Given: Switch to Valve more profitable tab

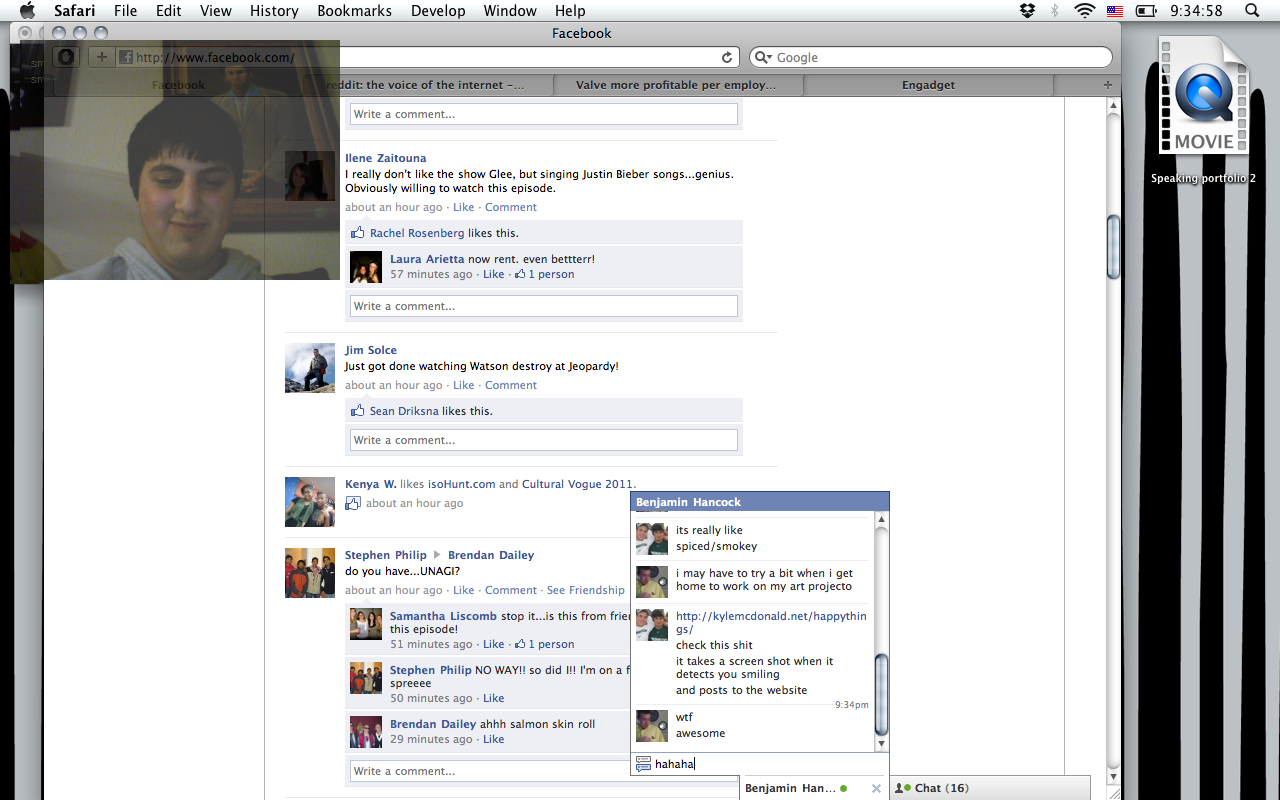Looking at the screenshot, I should tap(675, 85).
